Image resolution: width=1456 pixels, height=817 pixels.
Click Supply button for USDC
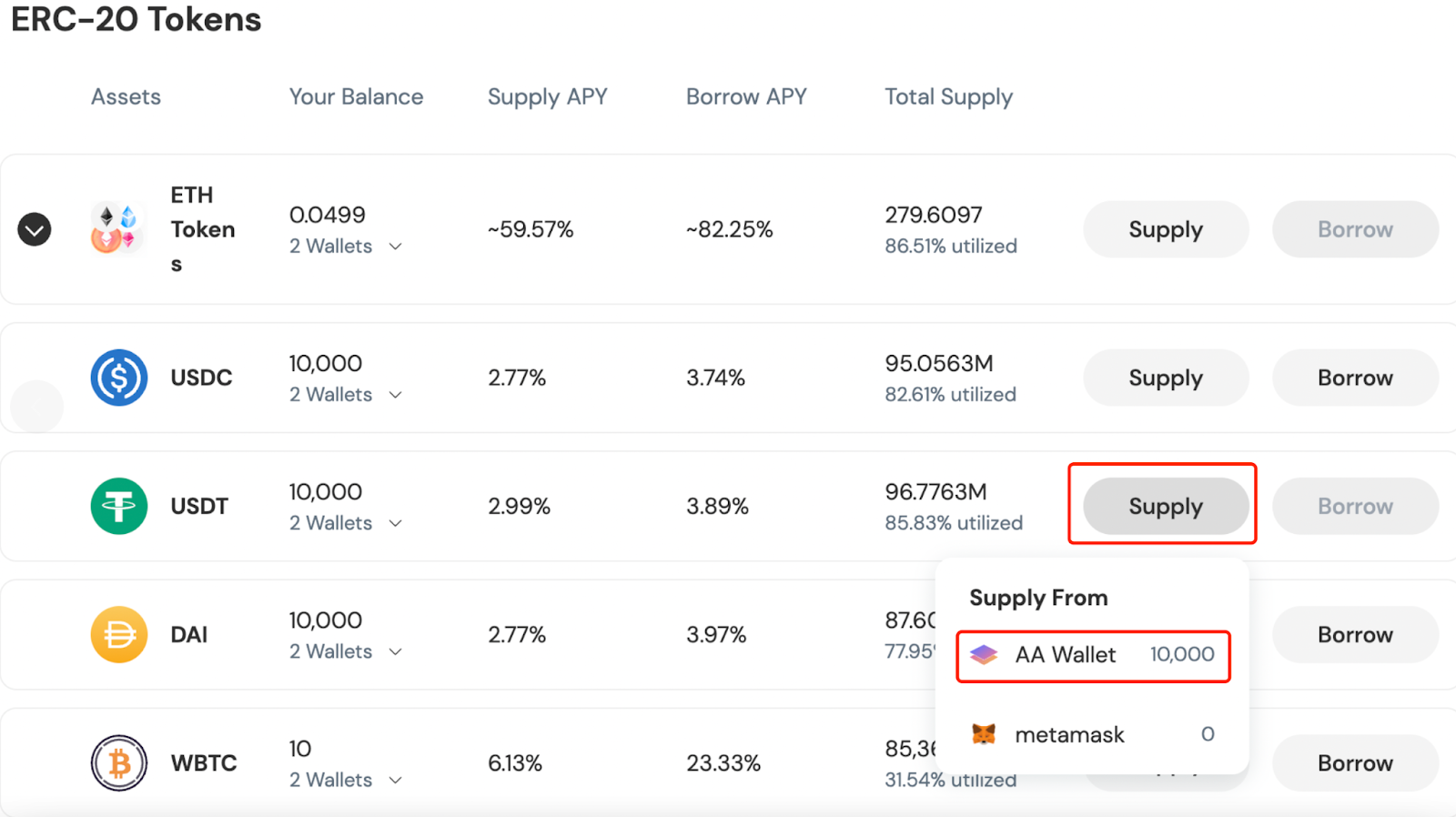tap(1166, 378)
